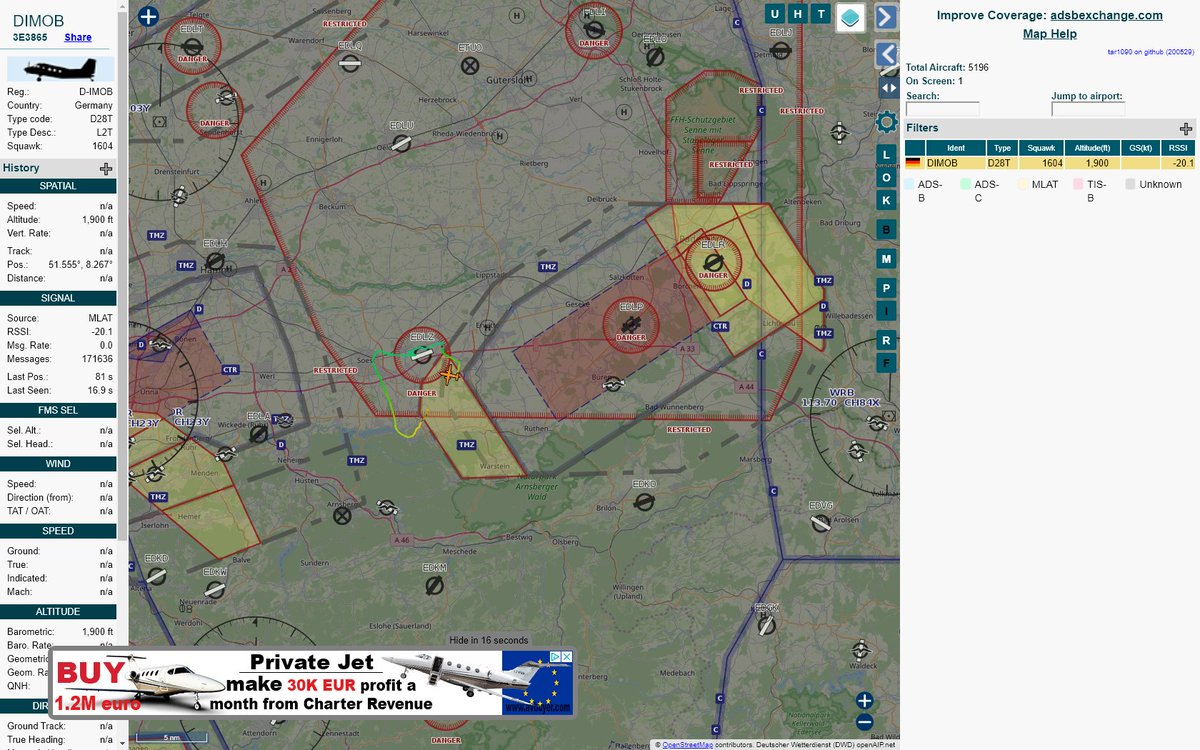Screen dimensions: 1200x750
Task: Collapse the SPATIAL section header
Action: pos(57,185)
